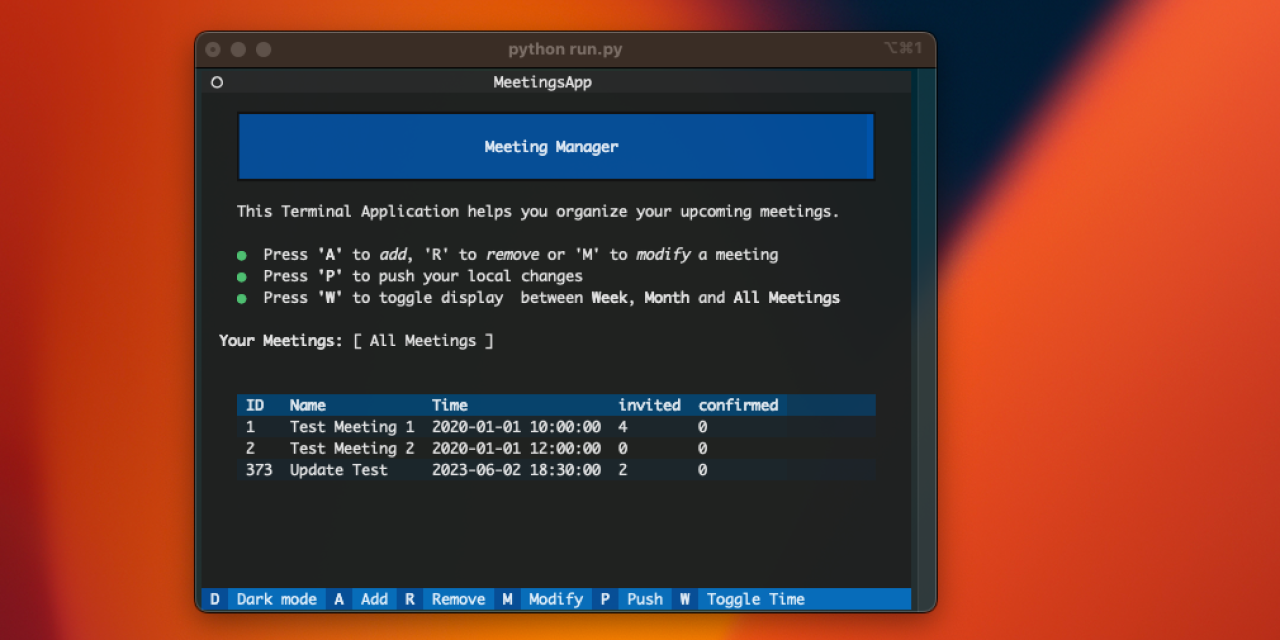Image resolution: width=1280 pixels, height=640 pixels.
Task: Activate Remove in the footer bar
Action: pyautogui.click(x=458, y=599)
